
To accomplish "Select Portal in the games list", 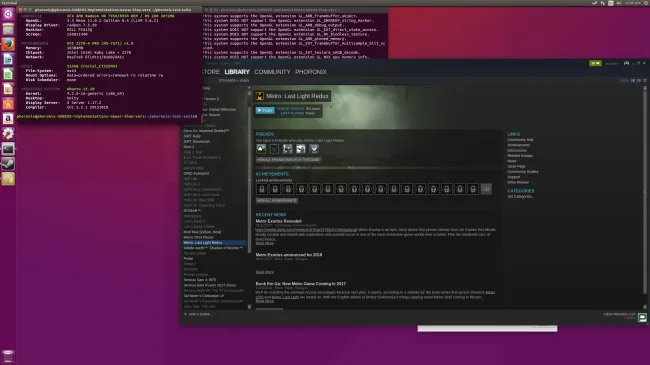I will point(188,259).
